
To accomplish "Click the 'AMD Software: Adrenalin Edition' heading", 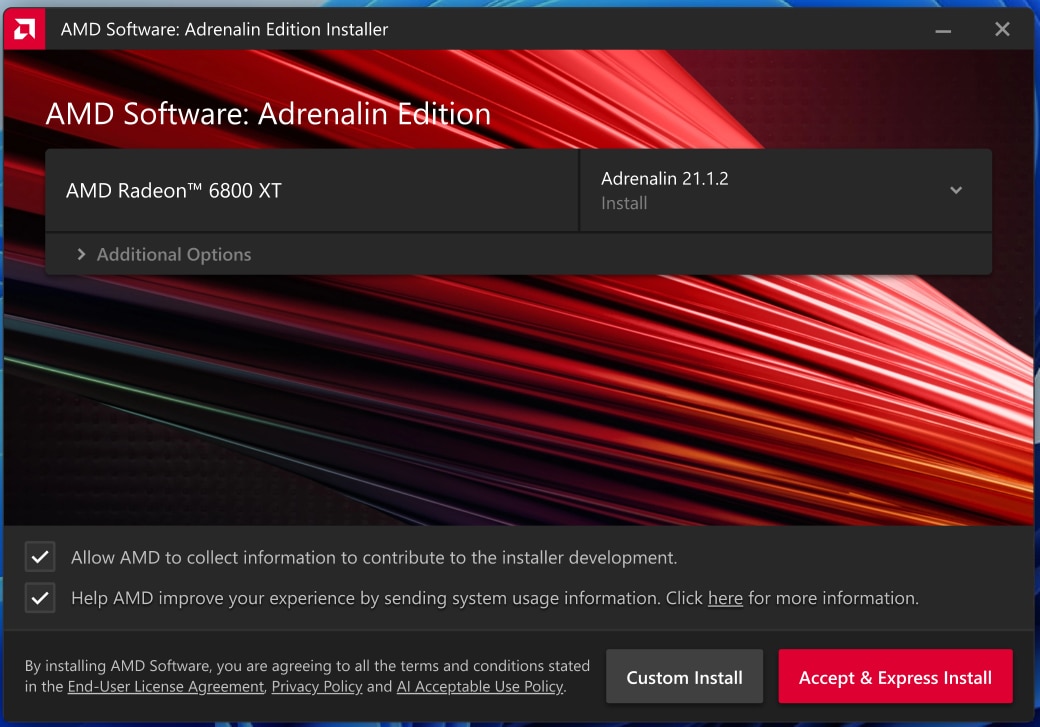I will [268, 114].
